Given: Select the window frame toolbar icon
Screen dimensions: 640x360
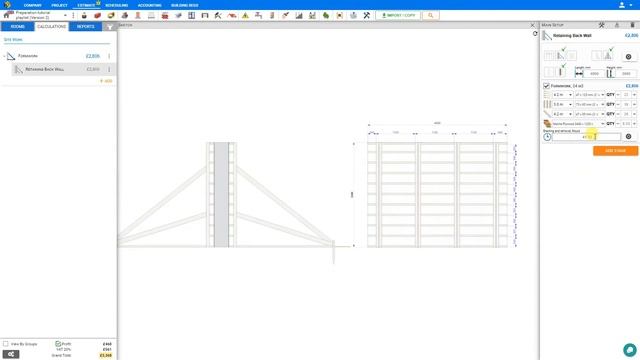Looking at the screenshot, I should 191,16.
